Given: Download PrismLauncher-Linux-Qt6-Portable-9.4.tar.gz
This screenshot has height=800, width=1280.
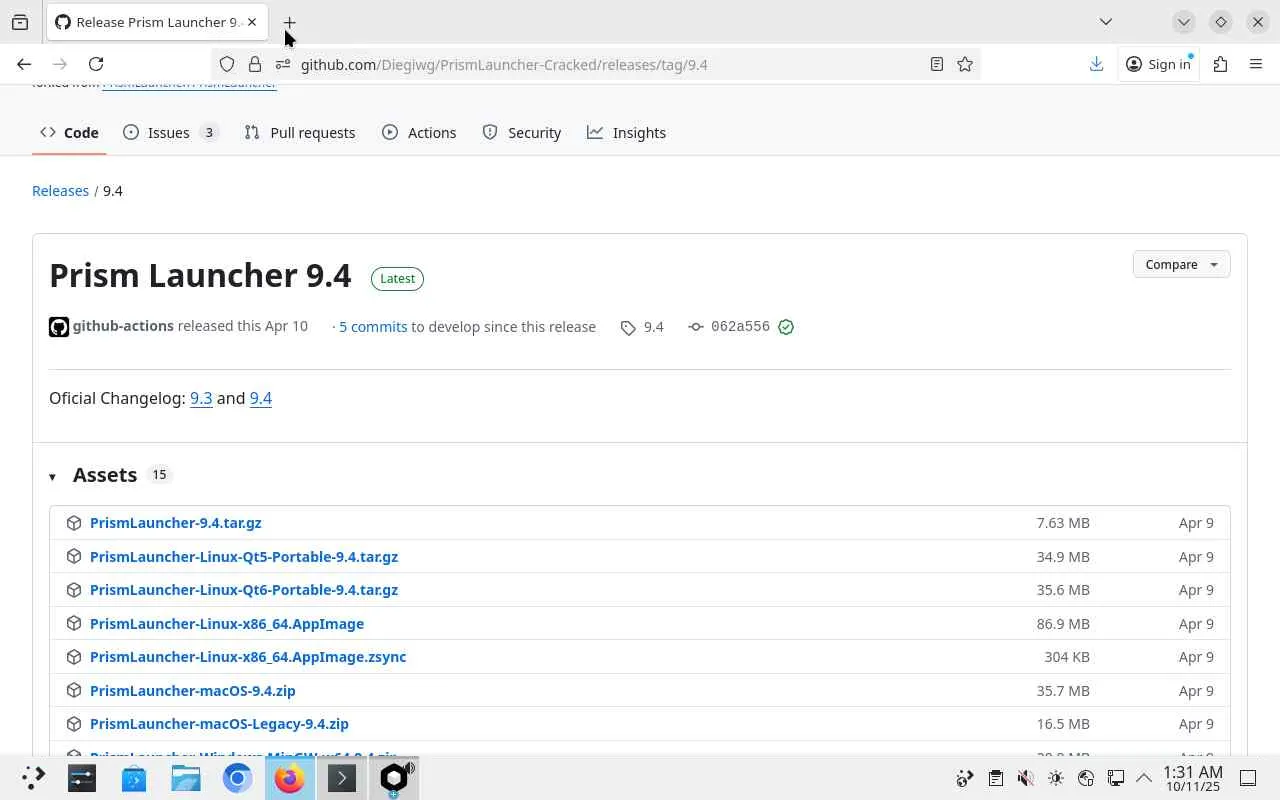Looking at the screenshot, I should coord(244,590).
